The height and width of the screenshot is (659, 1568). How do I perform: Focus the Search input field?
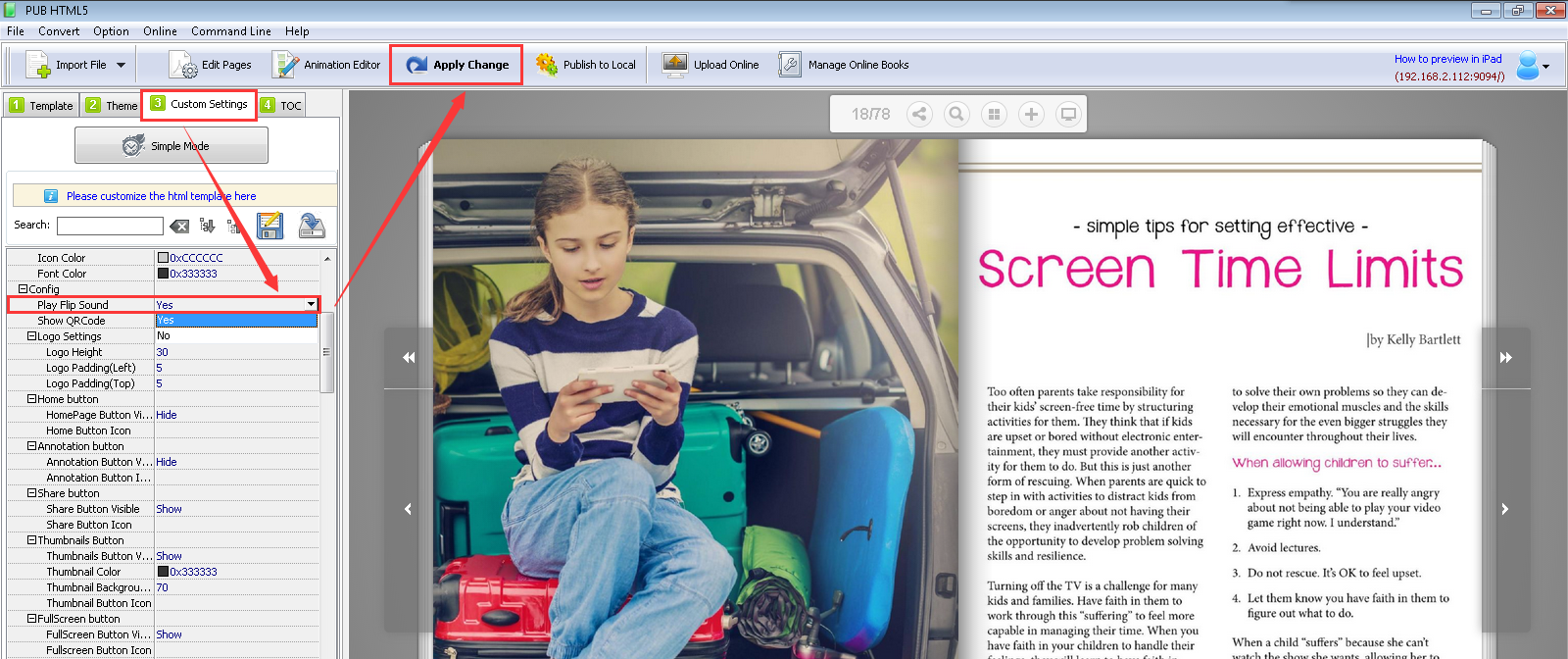coord(110,226)
